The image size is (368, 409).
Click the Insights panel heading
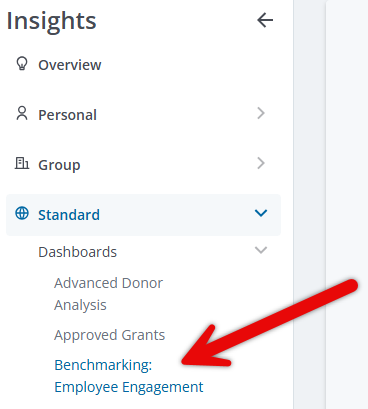pyautogui.click(x=51, y=21)
